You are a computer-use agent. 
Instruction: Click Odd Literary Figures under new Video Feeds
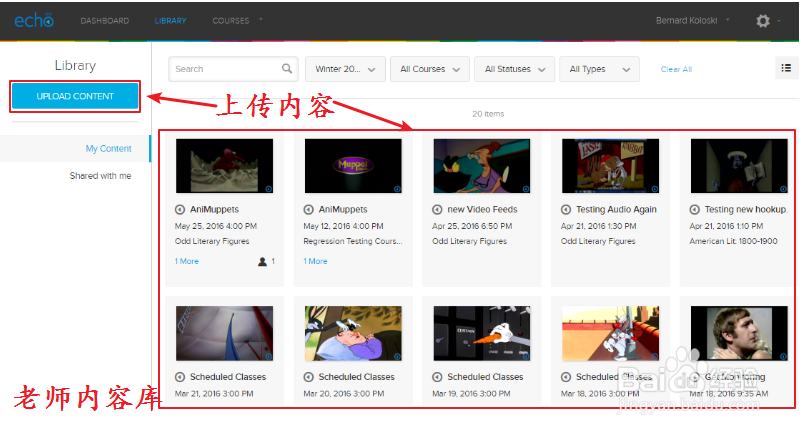pyautogui.click(x=469, y=241)
